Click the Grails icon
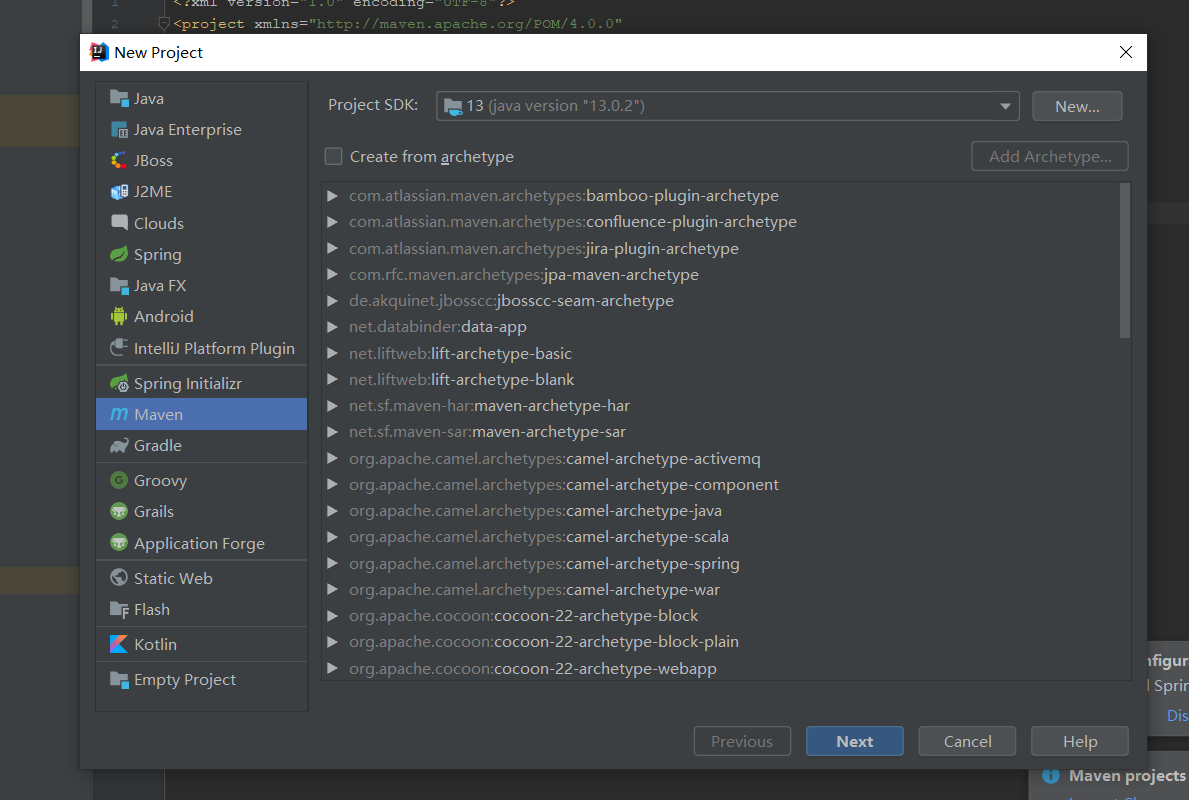Screen dimensions: 1189x800 119,512
